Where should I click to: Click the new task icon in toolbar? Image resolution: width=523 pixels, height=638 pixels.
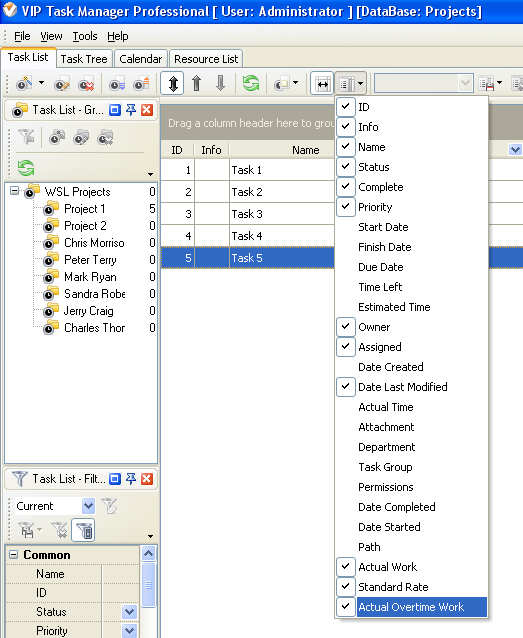click(x=24, y=83)
